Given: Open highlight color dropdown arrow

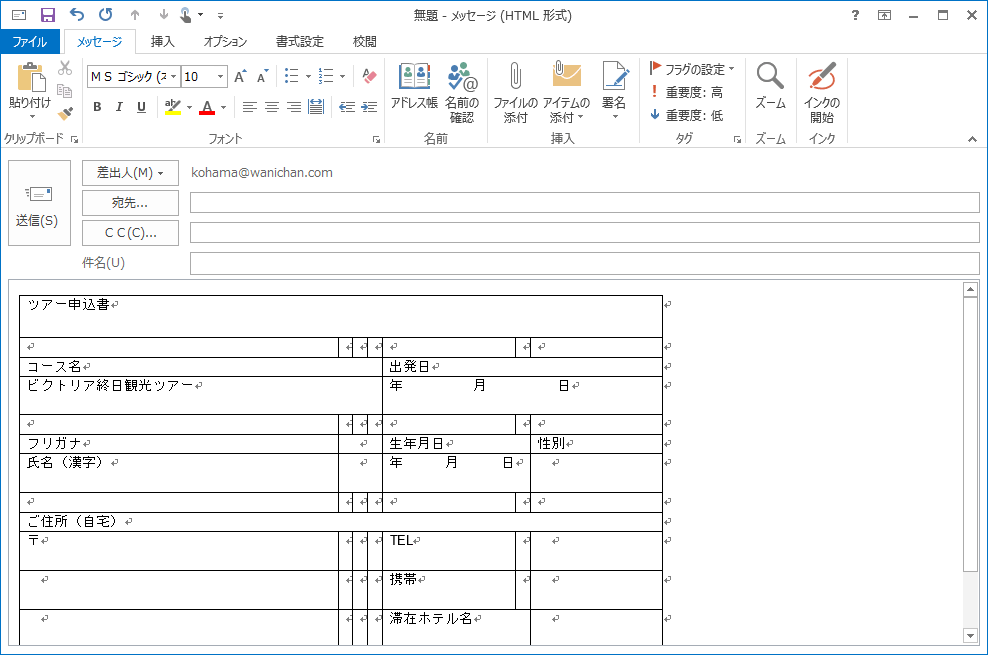Looking at the screenshot, I should 189,107.
